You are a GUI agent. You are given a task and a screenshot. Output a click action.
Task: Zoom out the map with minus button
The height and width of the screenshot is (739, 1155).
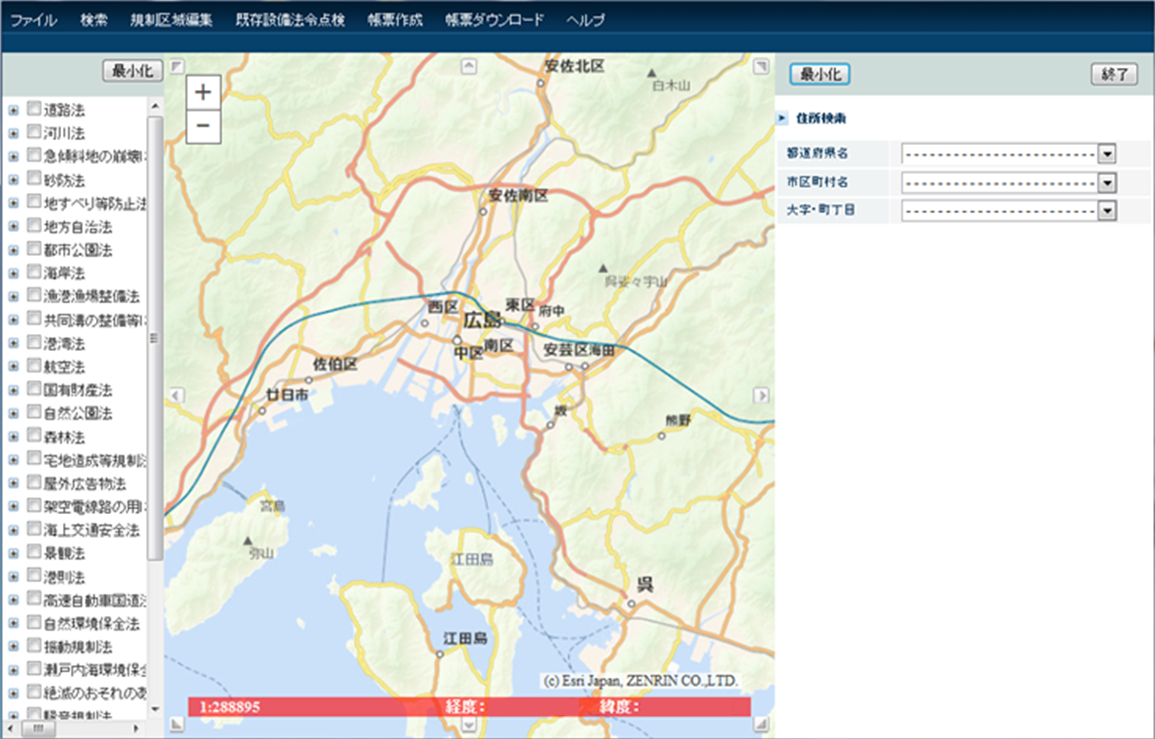pos(203,126)
